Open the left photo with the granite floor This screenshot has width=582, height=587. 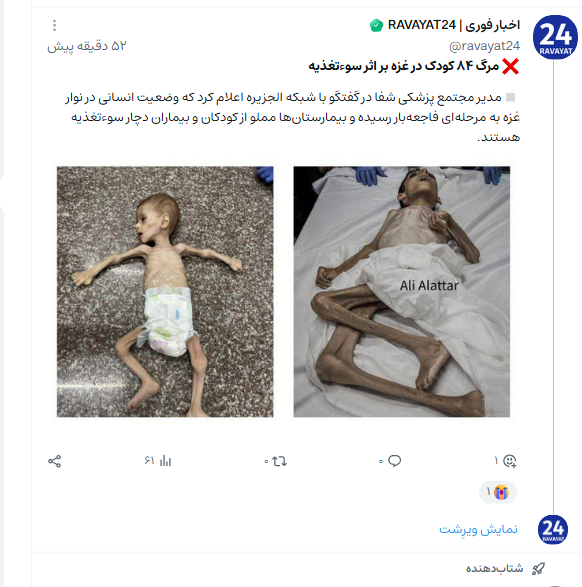click(x=165, y=292)
